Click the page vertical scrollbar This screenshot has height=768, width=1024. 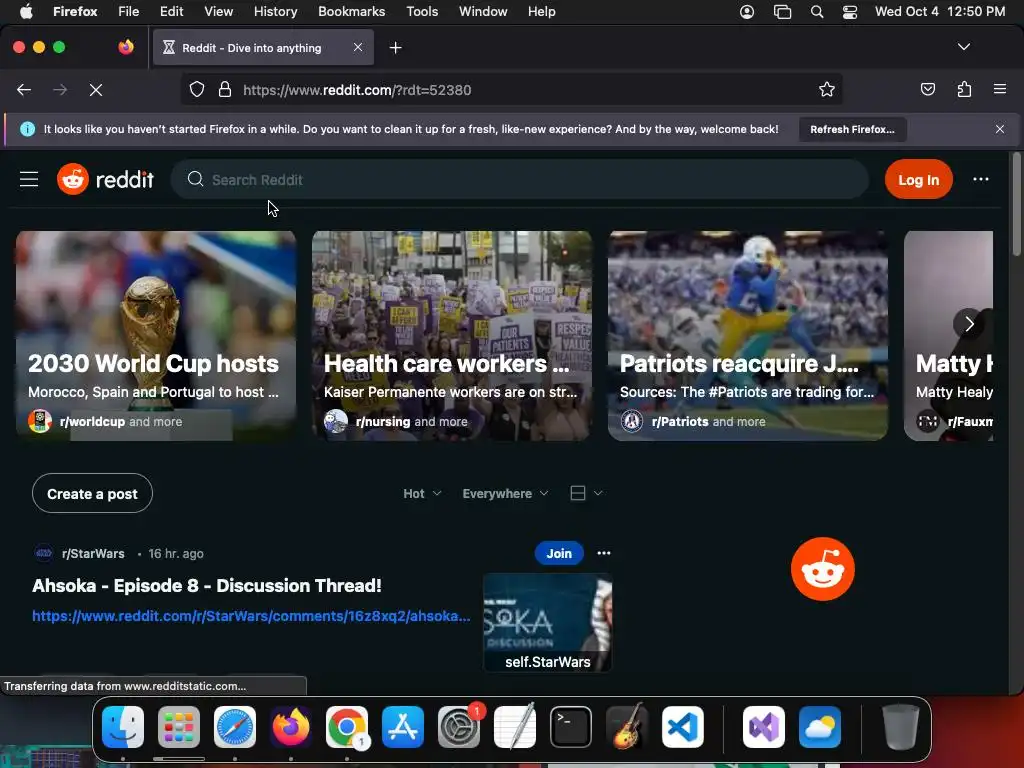click(x=1016, y=204)
